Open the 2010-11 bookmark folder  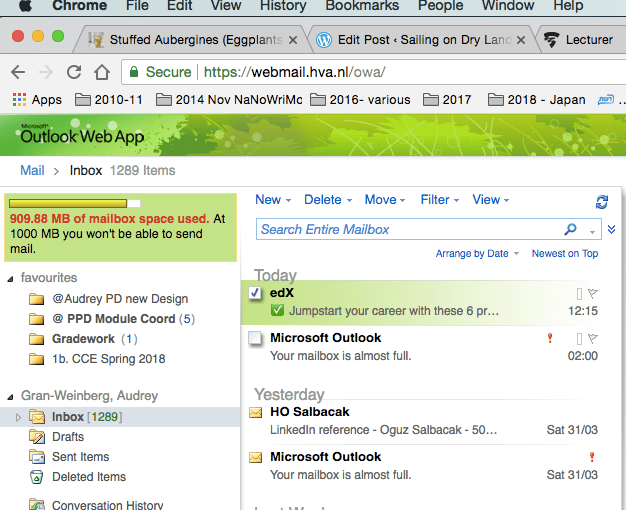click(109, 99)
